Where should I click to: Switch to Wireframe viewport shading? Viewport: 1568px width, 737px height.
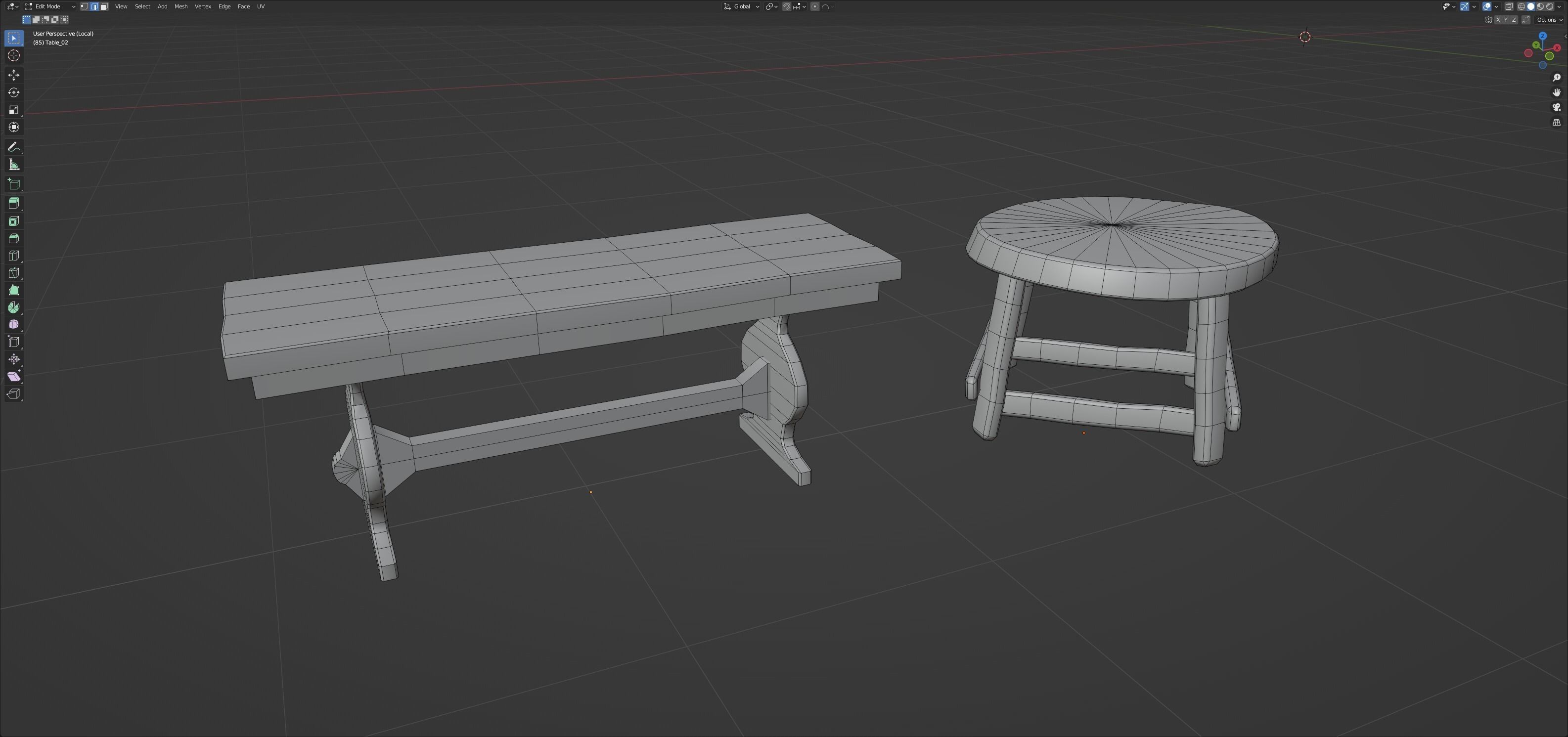pyautogui.click(x=1521, y=7)
